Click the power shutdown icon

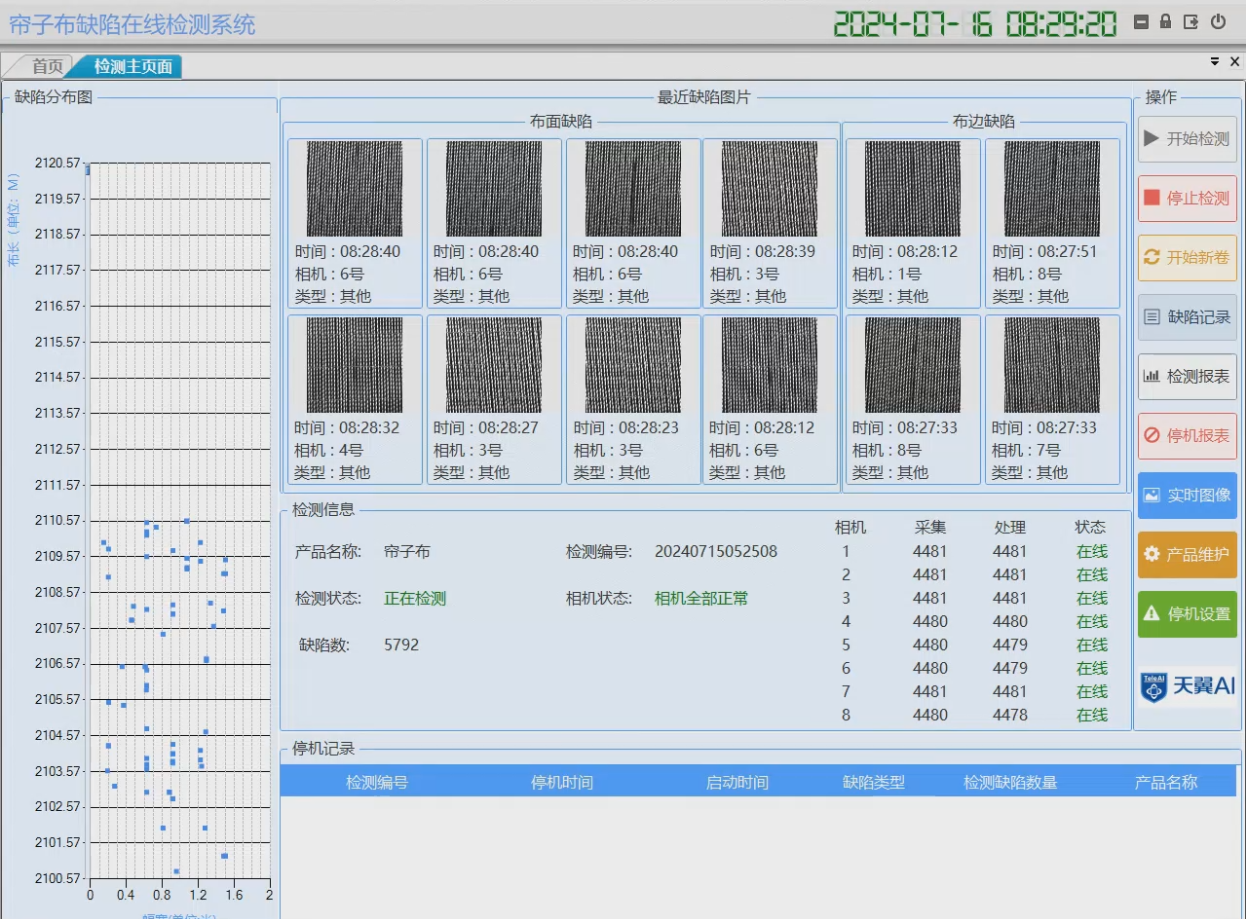pyautogui.click(x=1218, y=22)
